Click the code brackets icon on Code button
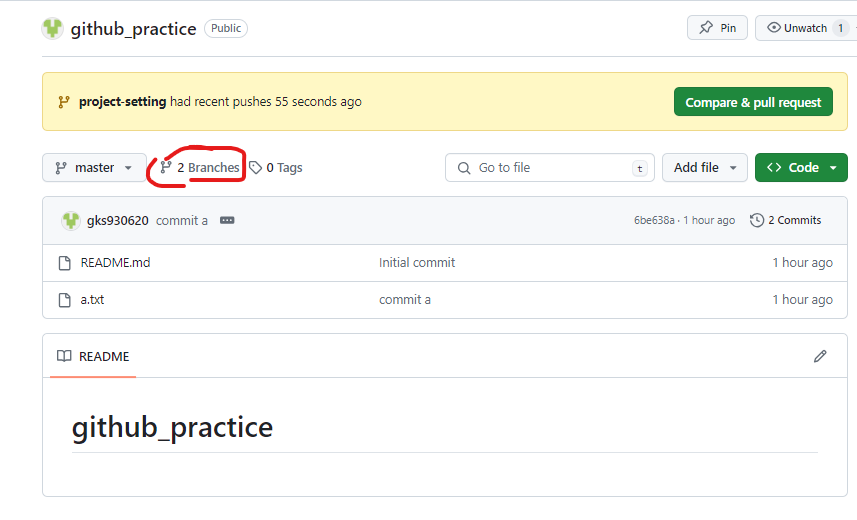Image resolution: width=857 pixels, height=520 pixels. point(774,167)
